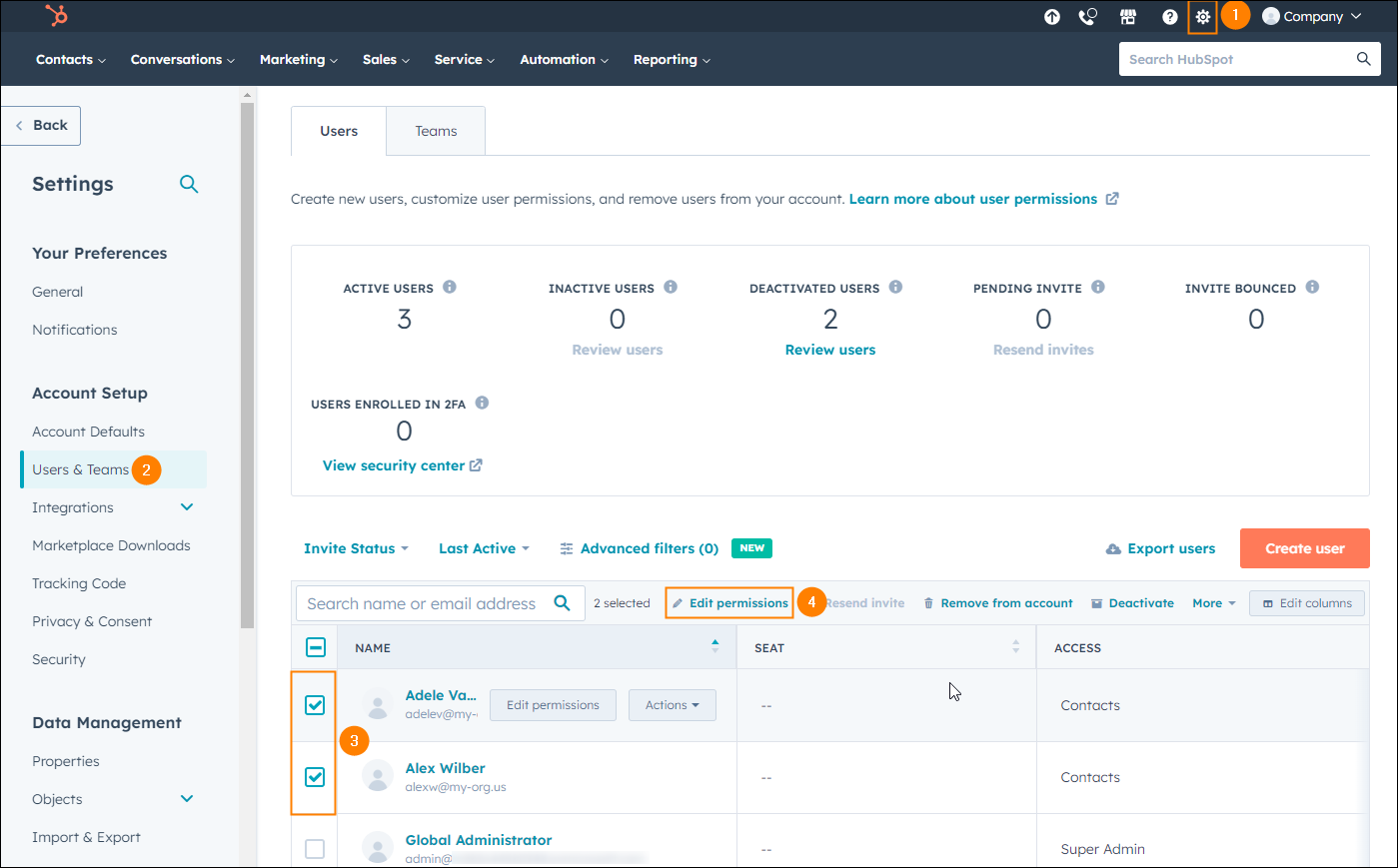The width and height of the screenshot is (1398, 868).
Task: Open the Settings gear icon
Action: coord(1202,17)
